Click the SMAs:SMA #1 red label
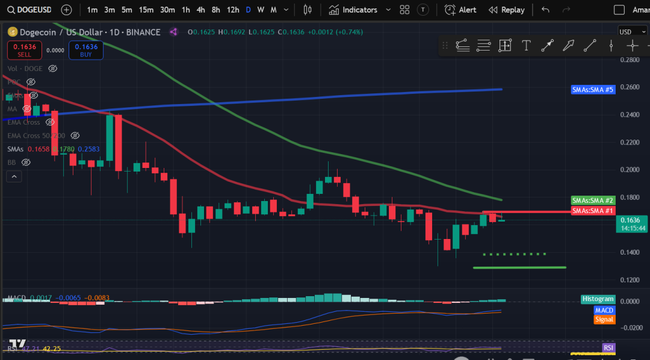The width and height of the screenshot is (650, 360). click(x=593, y=211)
